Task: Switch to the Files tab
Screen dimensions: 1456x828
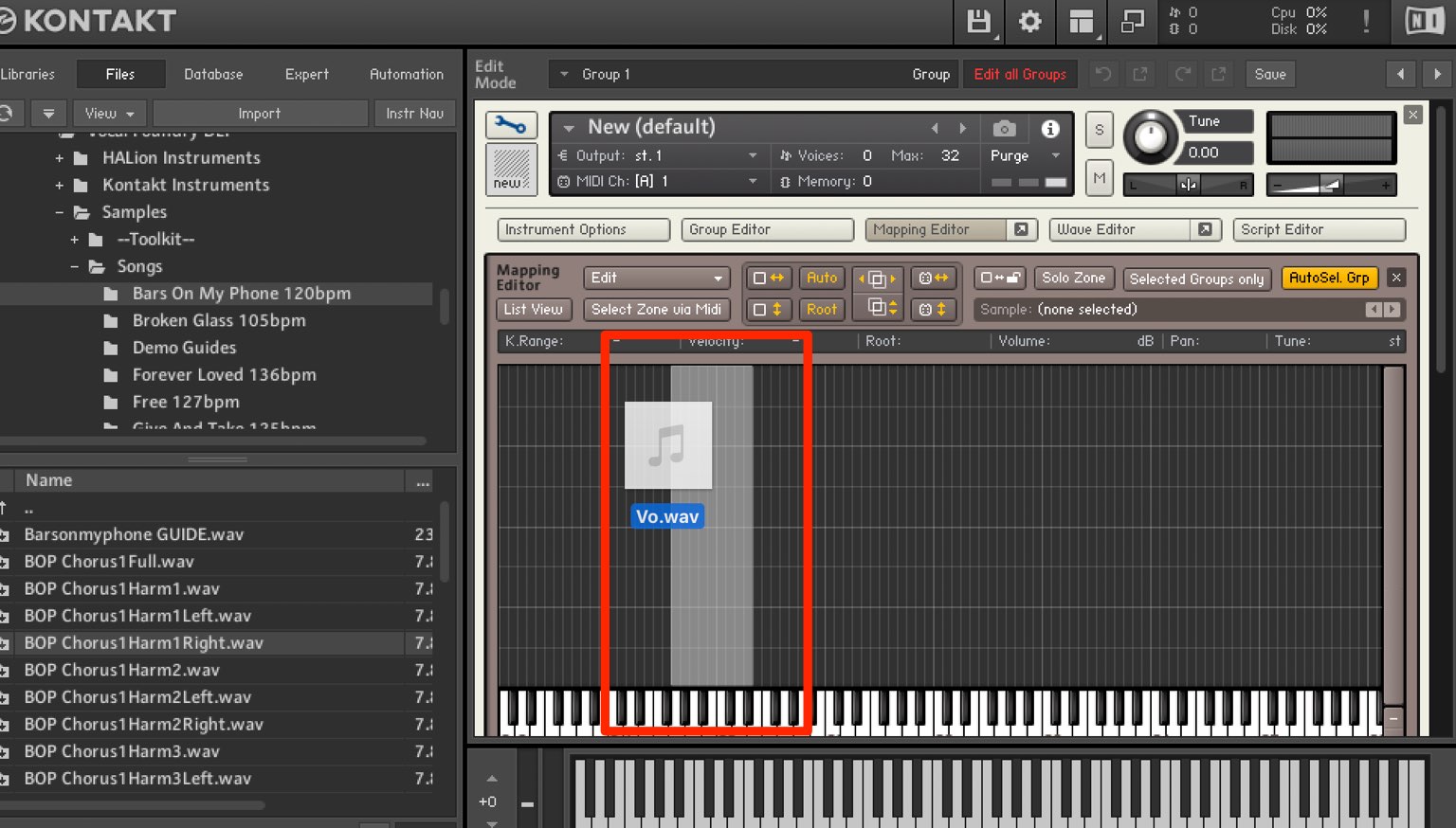Action: (x=120, y=74)
